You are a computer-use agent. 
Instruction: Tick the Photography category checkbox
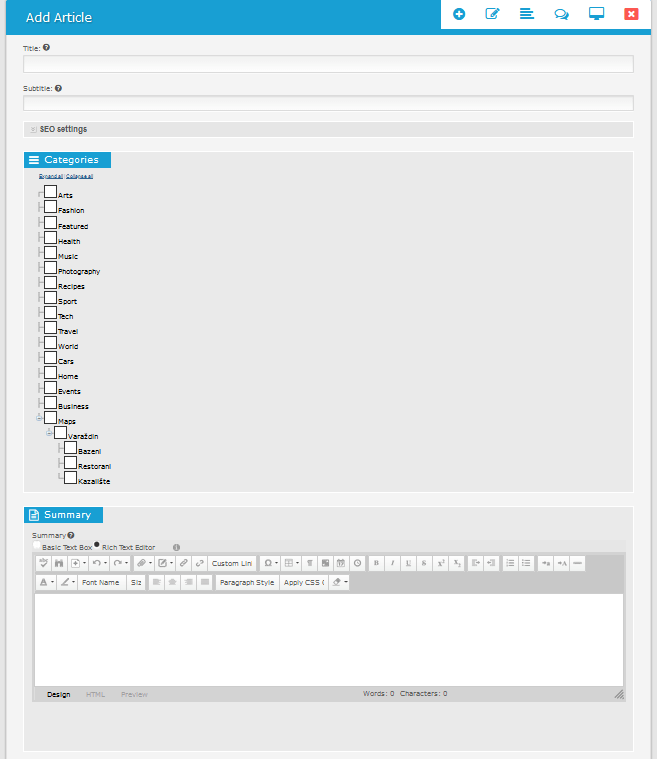click(50, 268)
